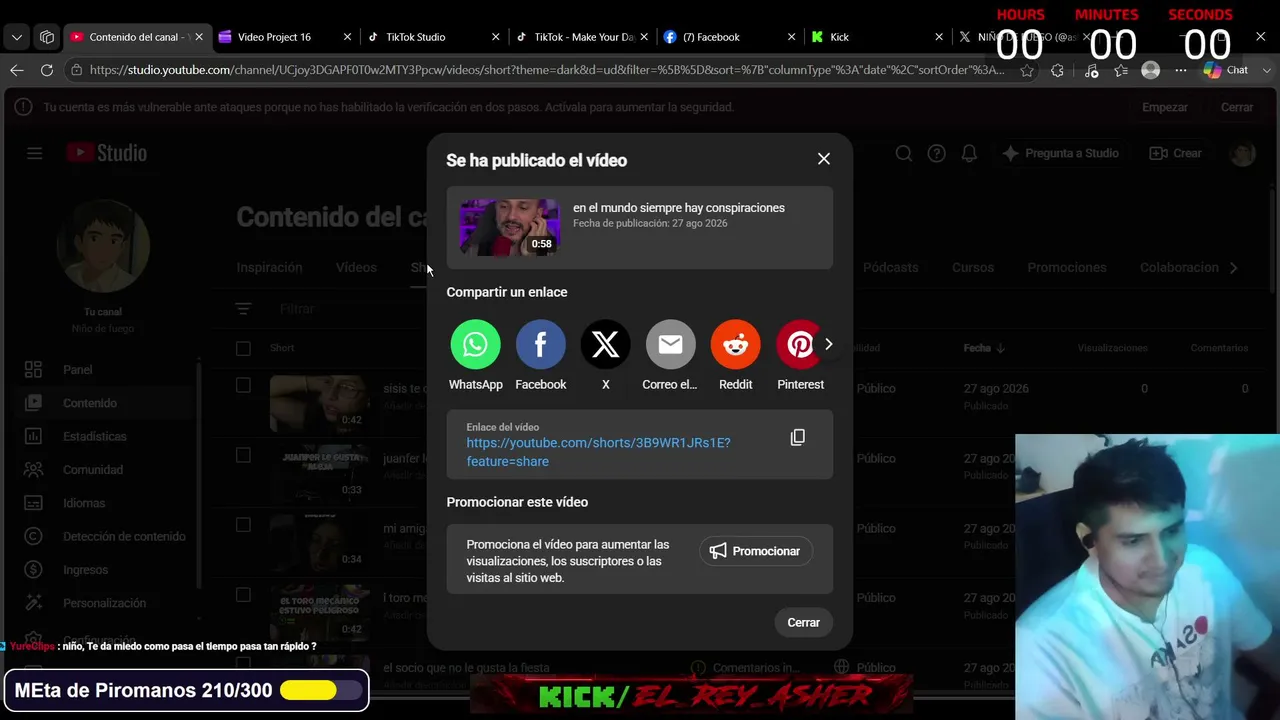Image resolution: width=1280 pixels, height=720 pixels.
Task: Open Pregunta a Studio
Action: [x=1060, y=153]
